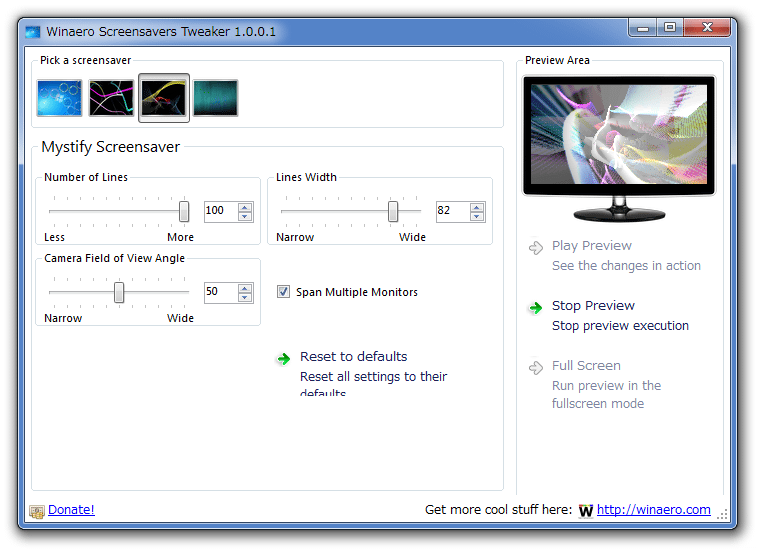Increase Camera Field of View with up arrow
Image resolution: width=760 pixels, height=550 pixels.
point(245,288)
